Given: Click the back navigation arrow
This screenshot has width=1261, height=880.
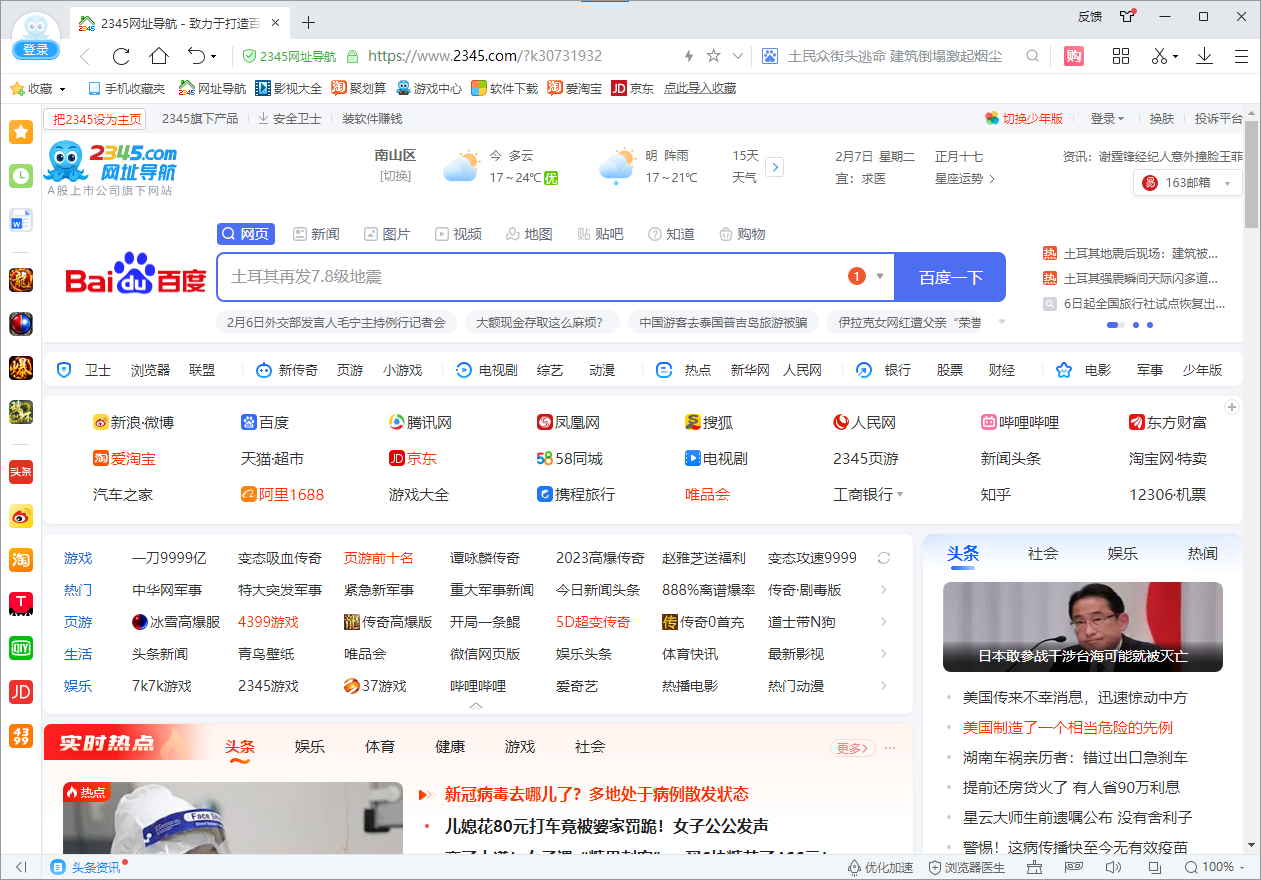Looking at the screenshot, I should point(85,56).
